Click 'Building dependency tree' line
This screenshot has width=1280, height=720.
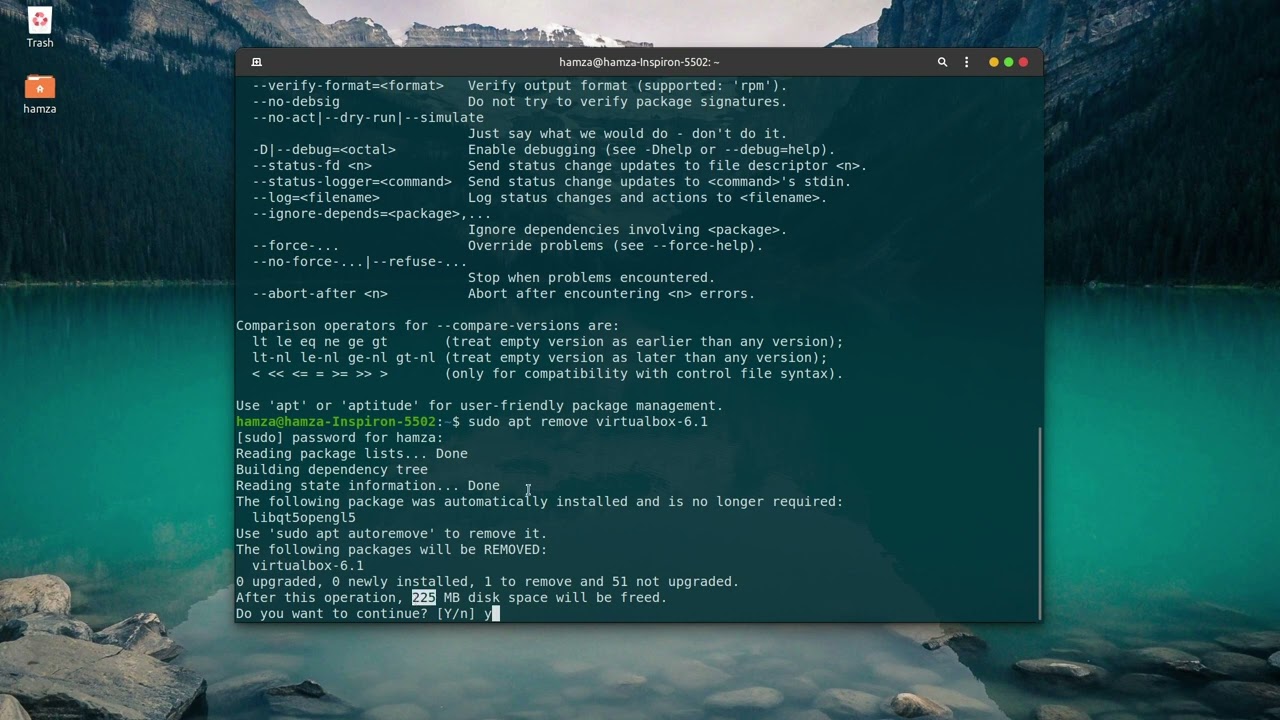pyautogui.click(x=332, y=469)
